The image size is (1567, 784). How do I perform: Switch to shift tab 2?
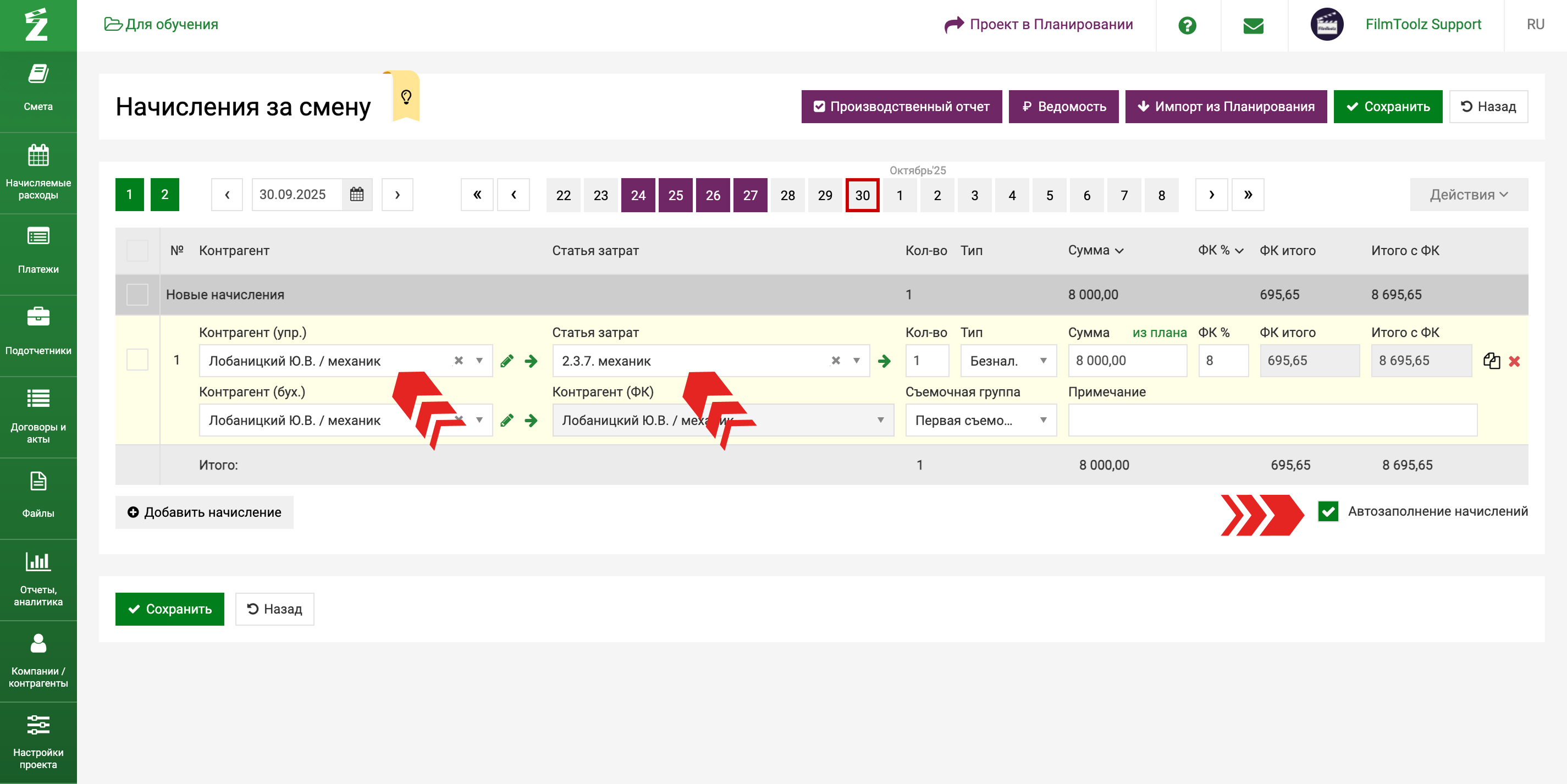click(164, 195)
